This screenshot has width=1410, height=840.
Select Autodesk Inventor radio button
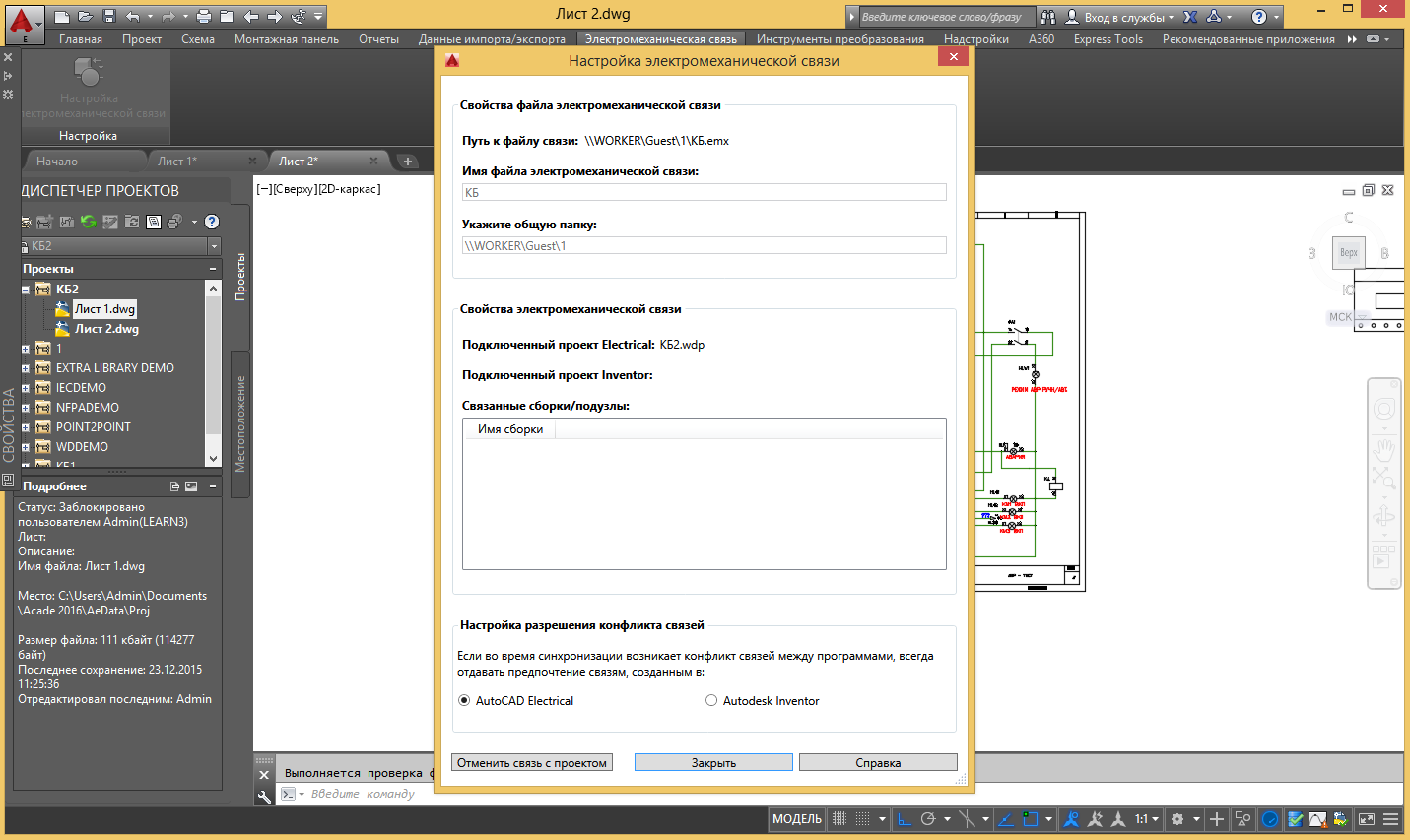(711, 701)
